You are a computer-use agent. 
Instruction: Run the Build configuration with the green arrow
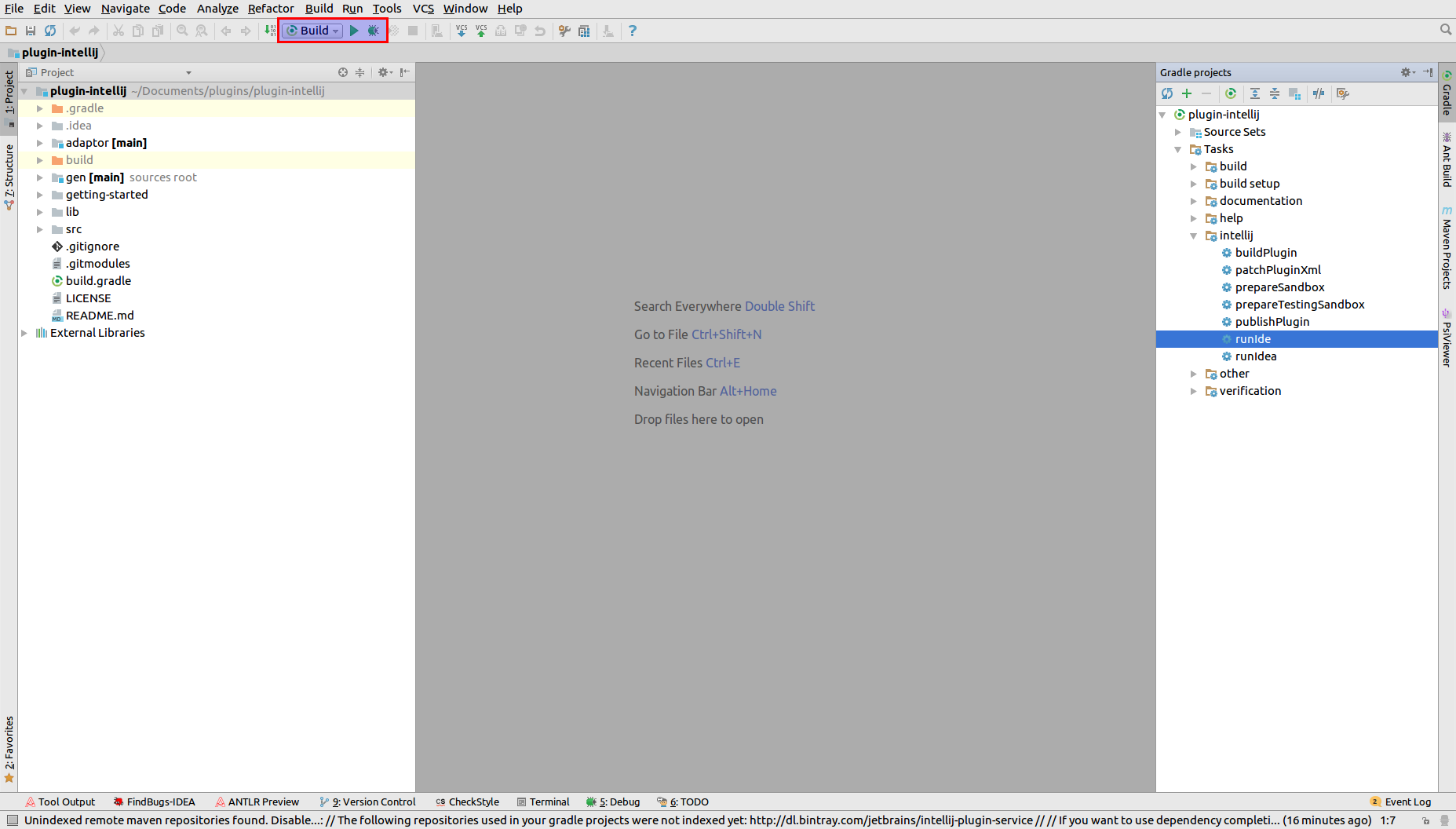(354, 31)
